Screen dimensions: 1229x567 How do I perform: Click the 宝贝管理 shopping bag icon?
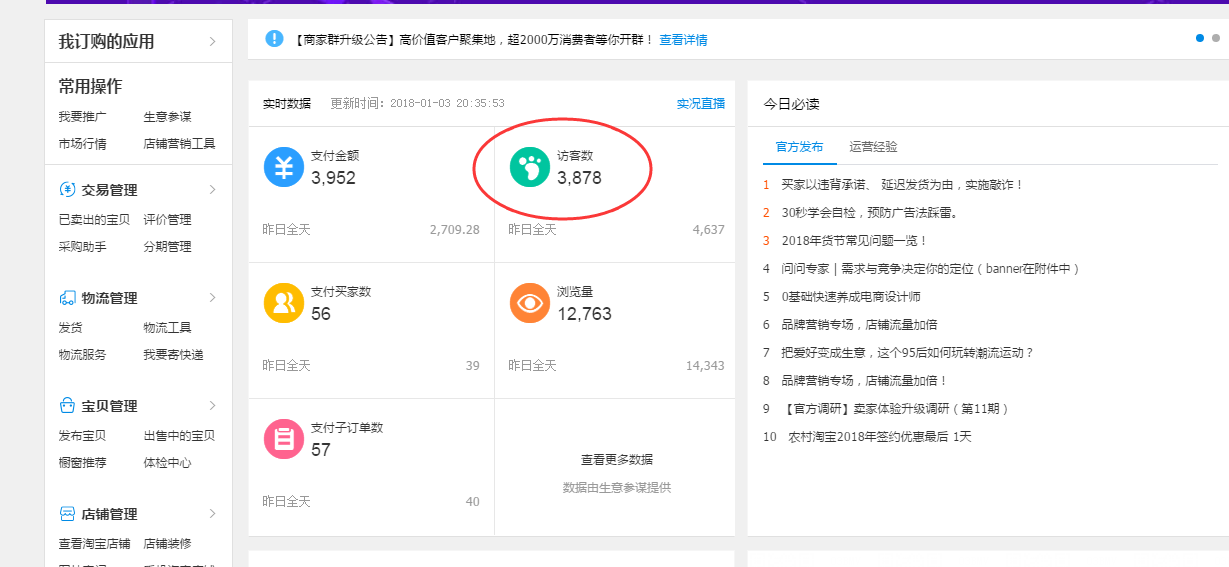pos(68,406)
